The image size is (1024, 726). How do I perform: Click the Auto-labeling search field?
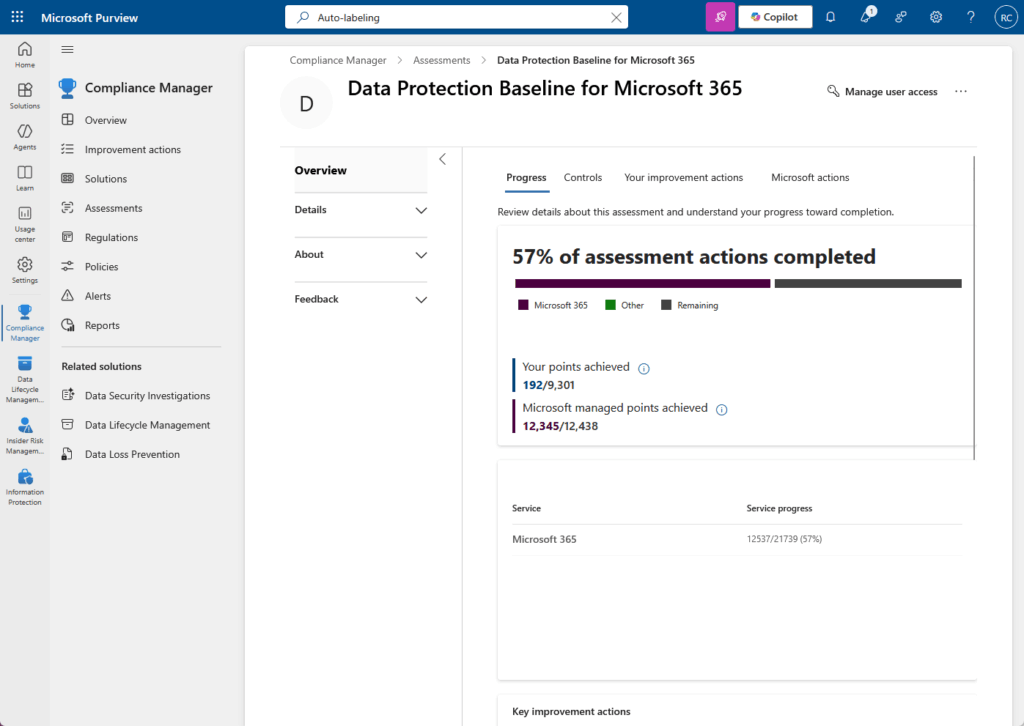pos(456,18)
